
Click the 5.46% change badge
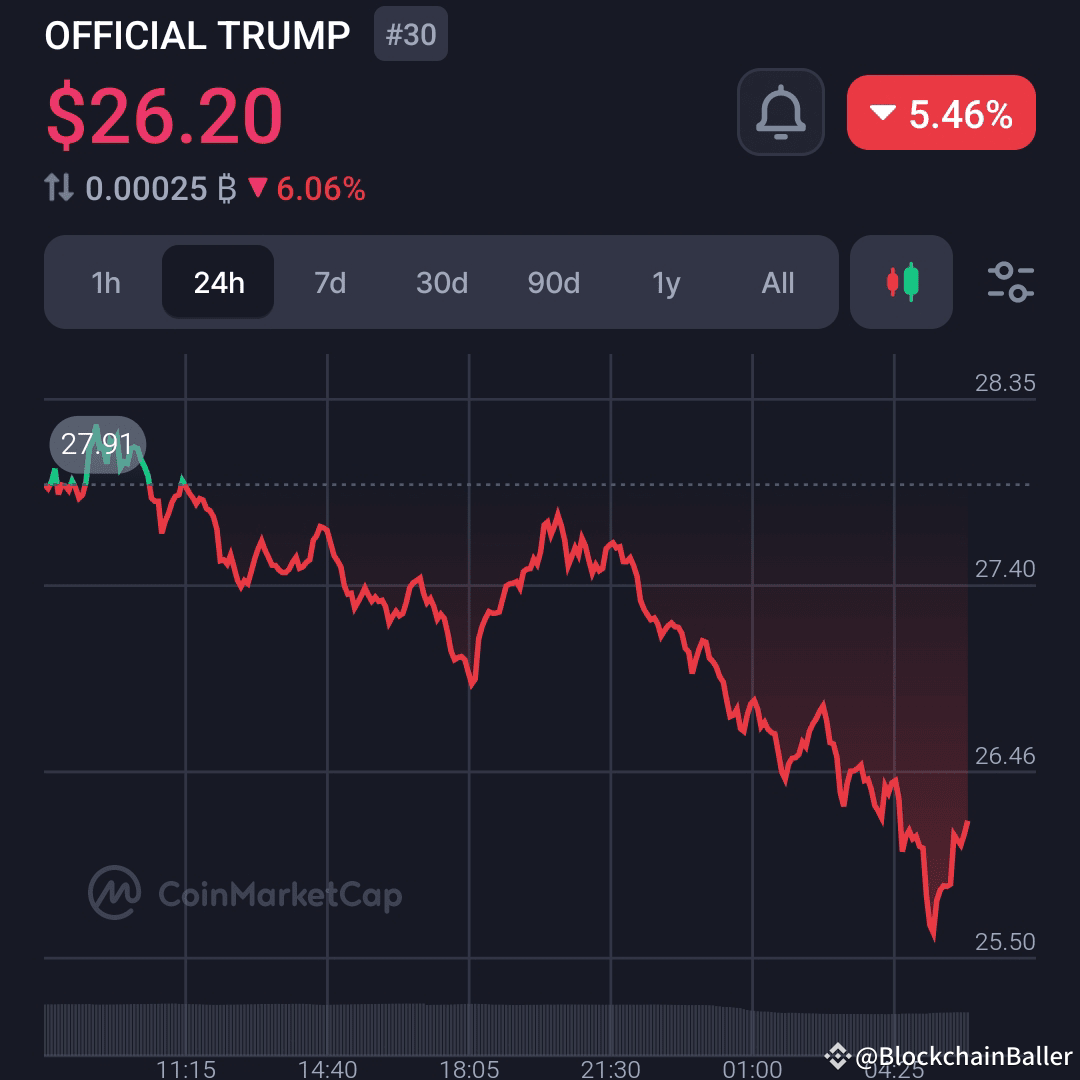point(940,113)
